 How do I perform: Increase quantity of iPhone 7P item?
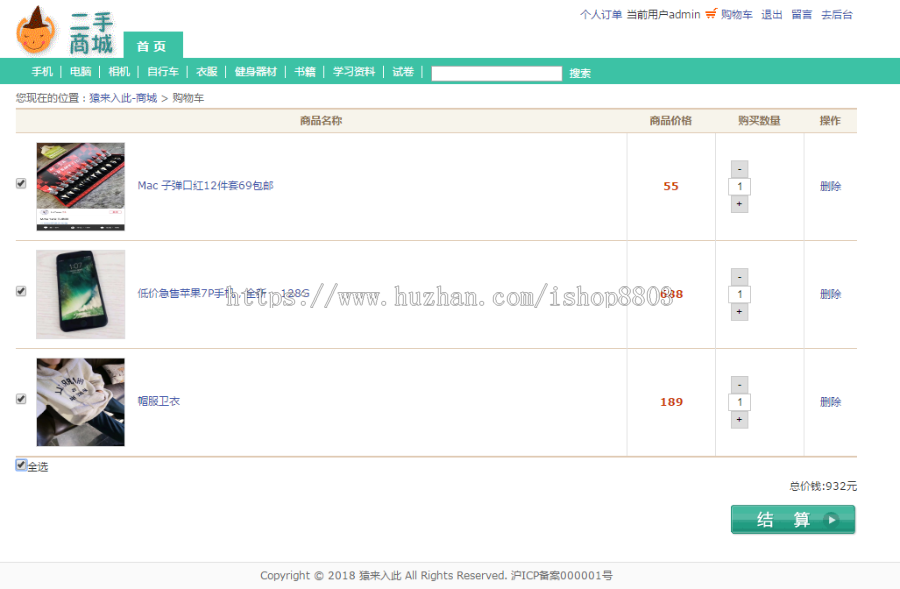(x=739, y=312)
